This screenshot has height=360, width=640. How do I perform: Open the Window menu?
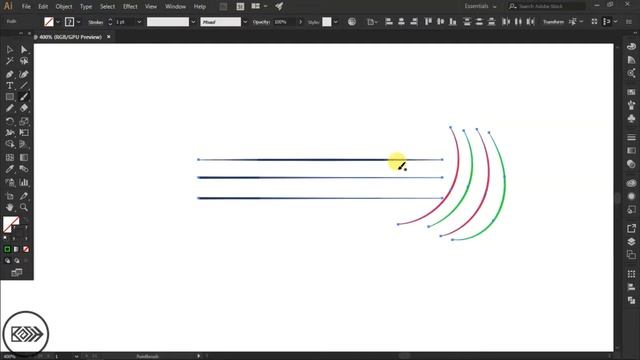[x=176, y=7]
